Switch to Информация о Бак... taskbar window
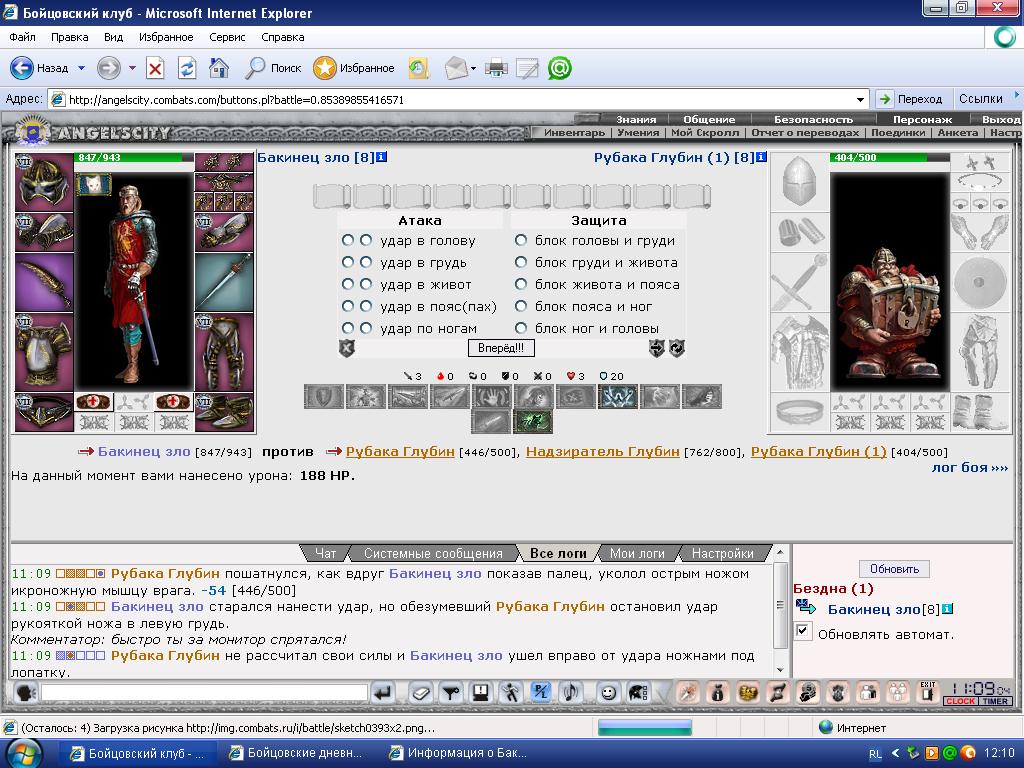 (458, 753)
